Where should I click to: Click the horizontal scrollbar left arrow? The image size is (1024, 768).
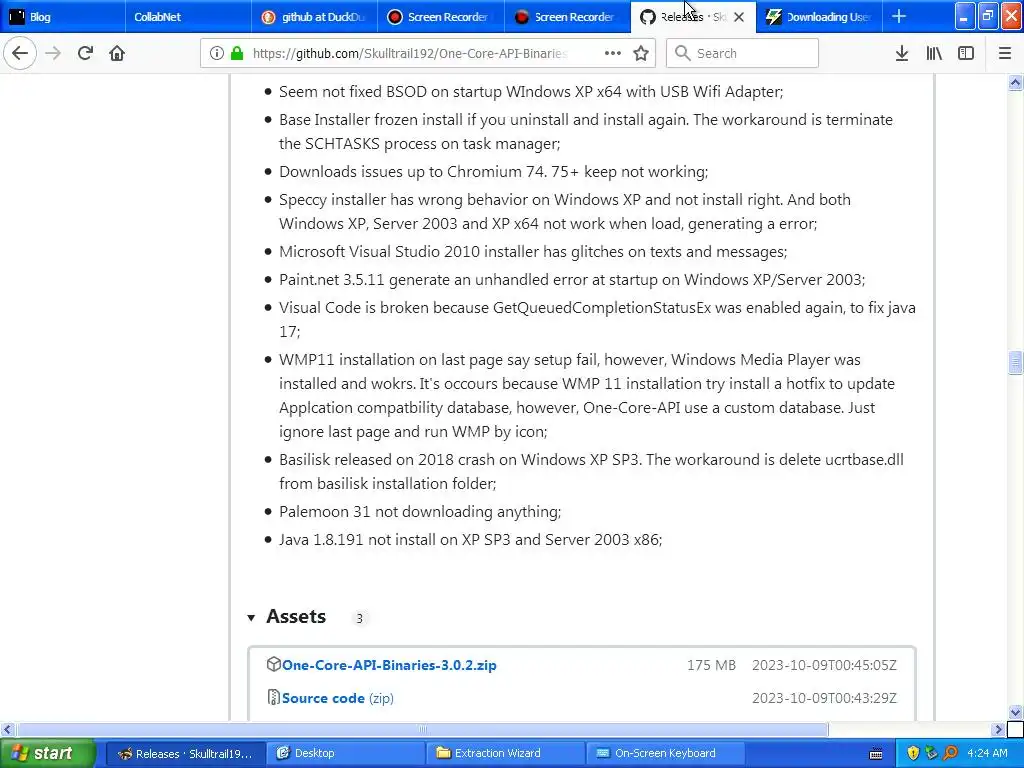[8, 729]
